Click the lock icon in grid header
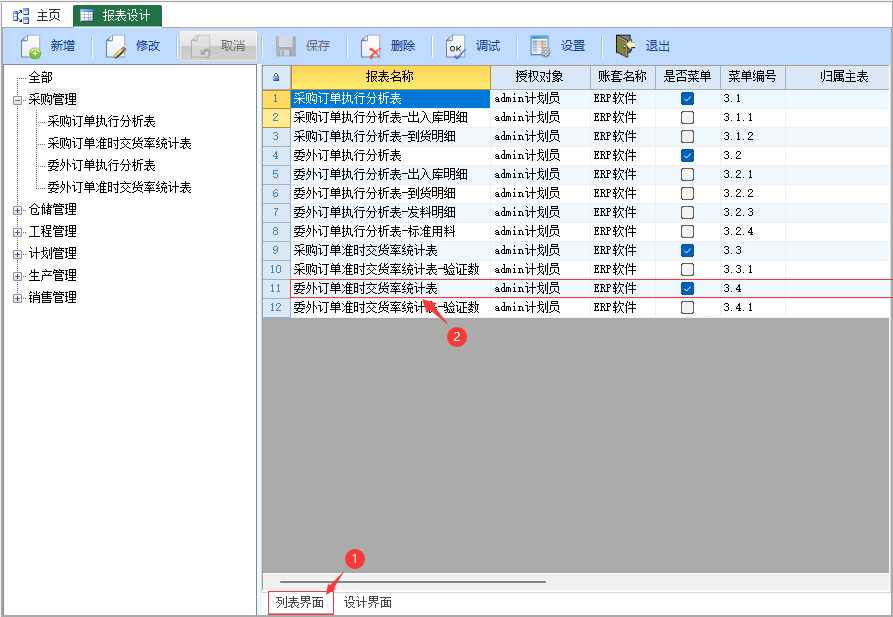This screenshot has width=893, height=617. tap(276, 77)
